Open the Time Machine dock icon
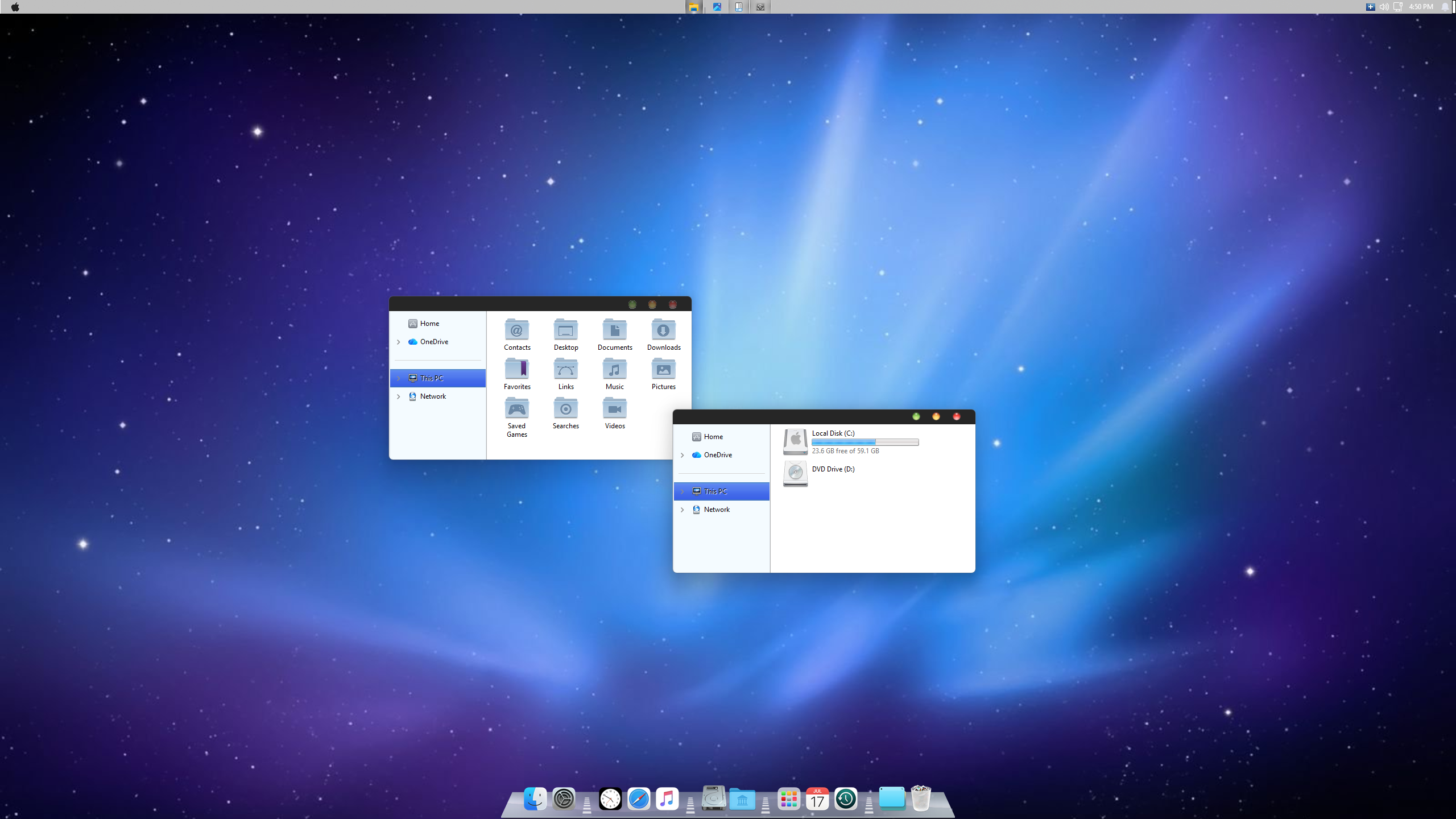1456x819 pixels. 846,799
